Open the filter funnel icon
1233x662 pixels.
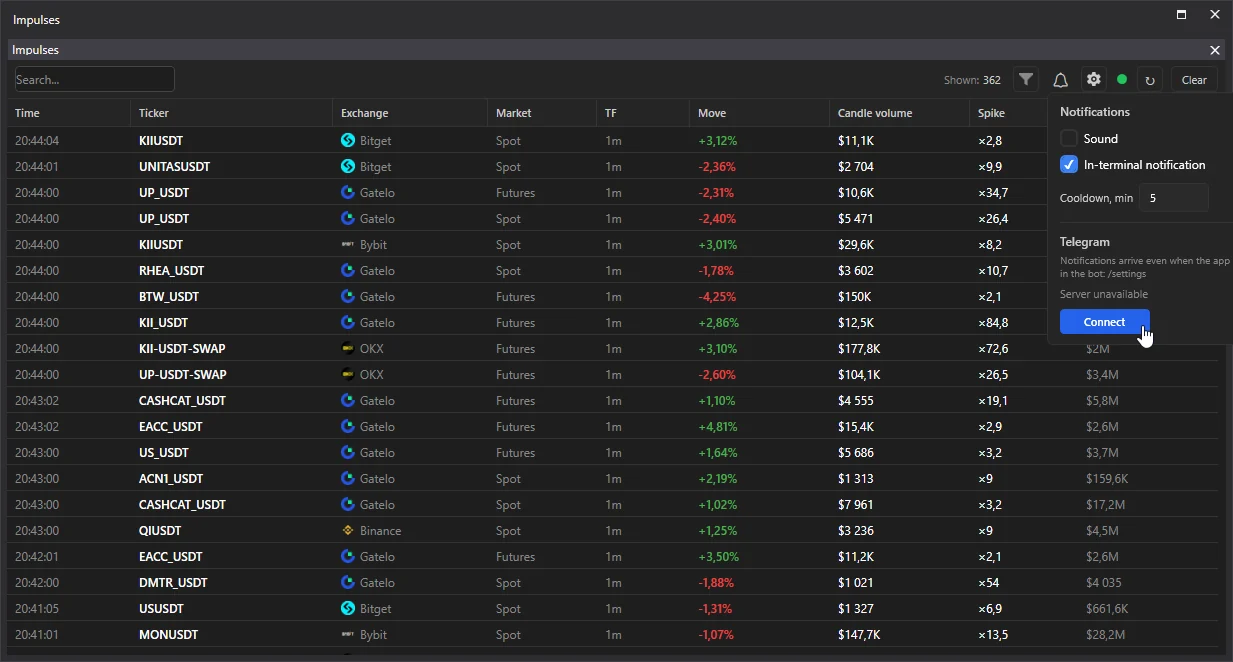(1026, 80)
